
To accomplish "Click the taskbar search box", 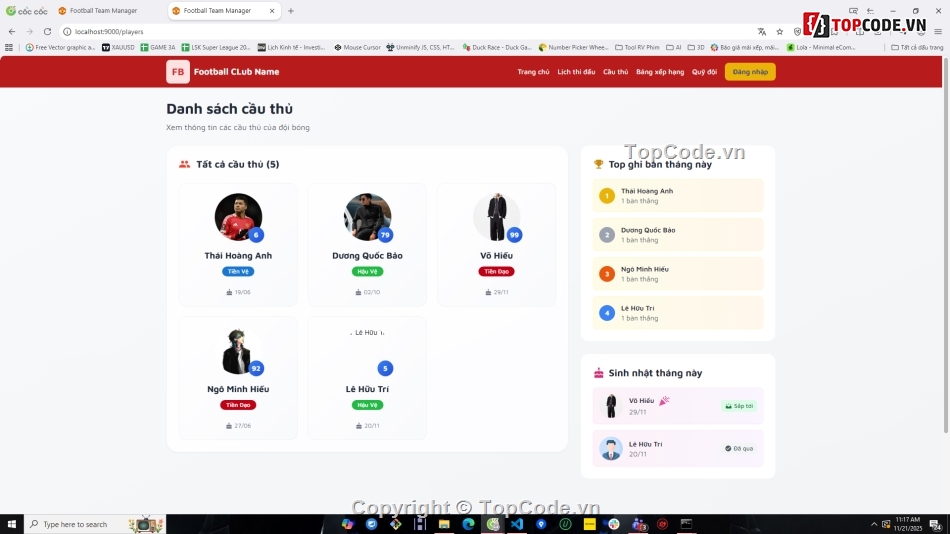I will (95, 524).
